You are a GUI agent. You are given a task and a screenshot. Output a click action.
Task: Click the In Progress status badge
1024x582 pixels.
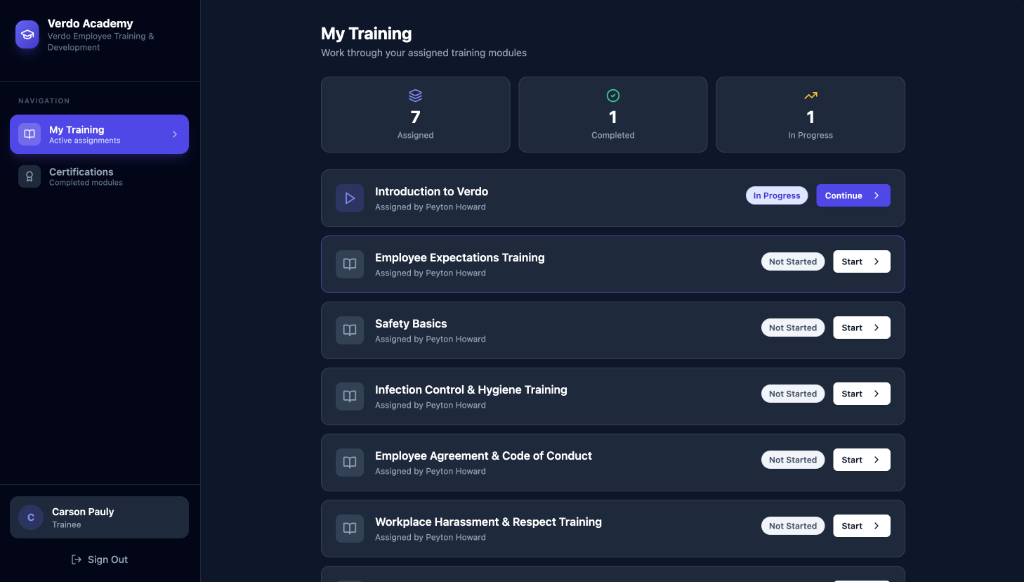776,195
